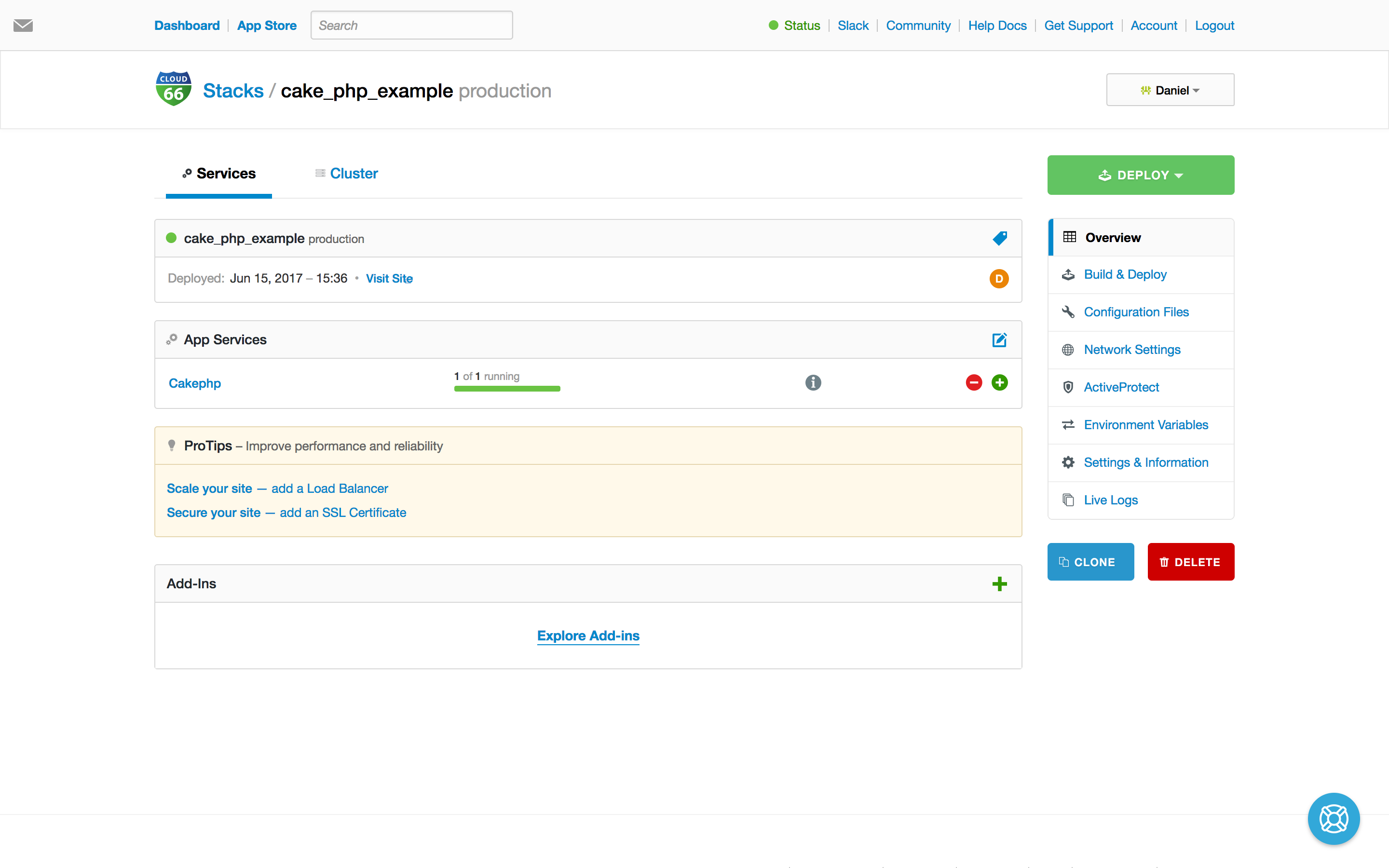Search for a stack or service
This screenshot has height=868, width=1389.
coord(411,25)
